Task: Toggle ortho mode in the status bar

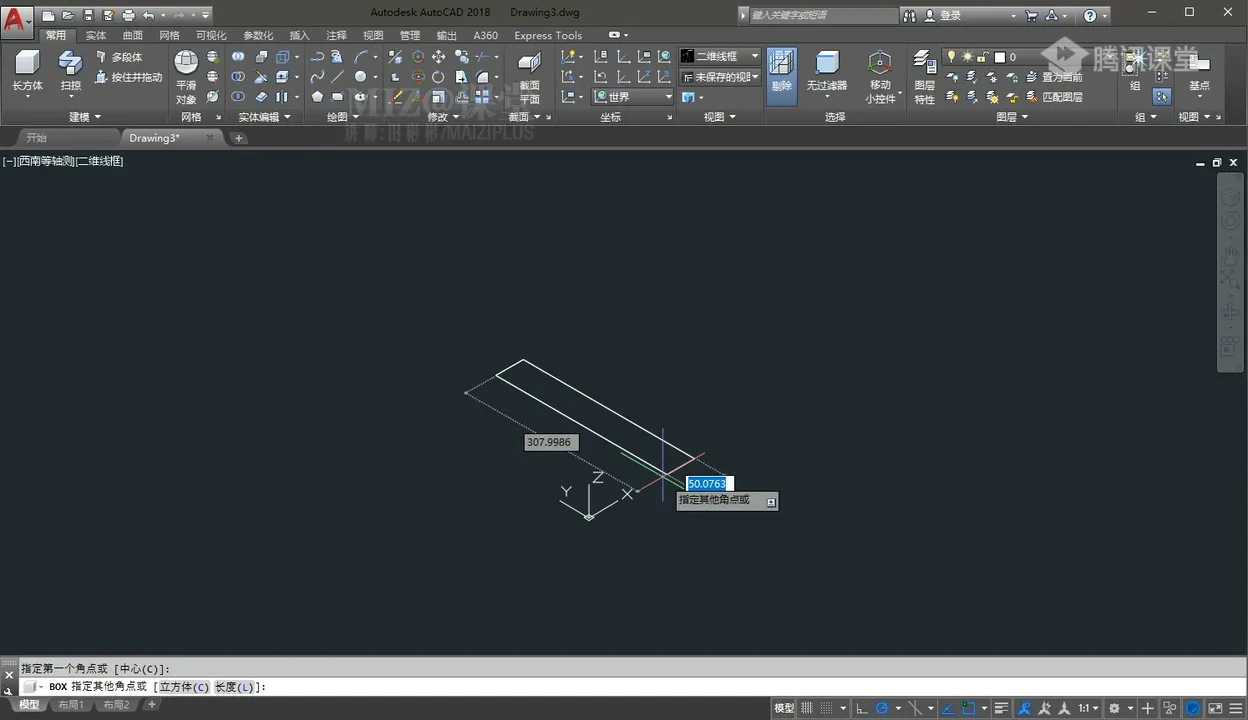Action: [x=861, y=708]
